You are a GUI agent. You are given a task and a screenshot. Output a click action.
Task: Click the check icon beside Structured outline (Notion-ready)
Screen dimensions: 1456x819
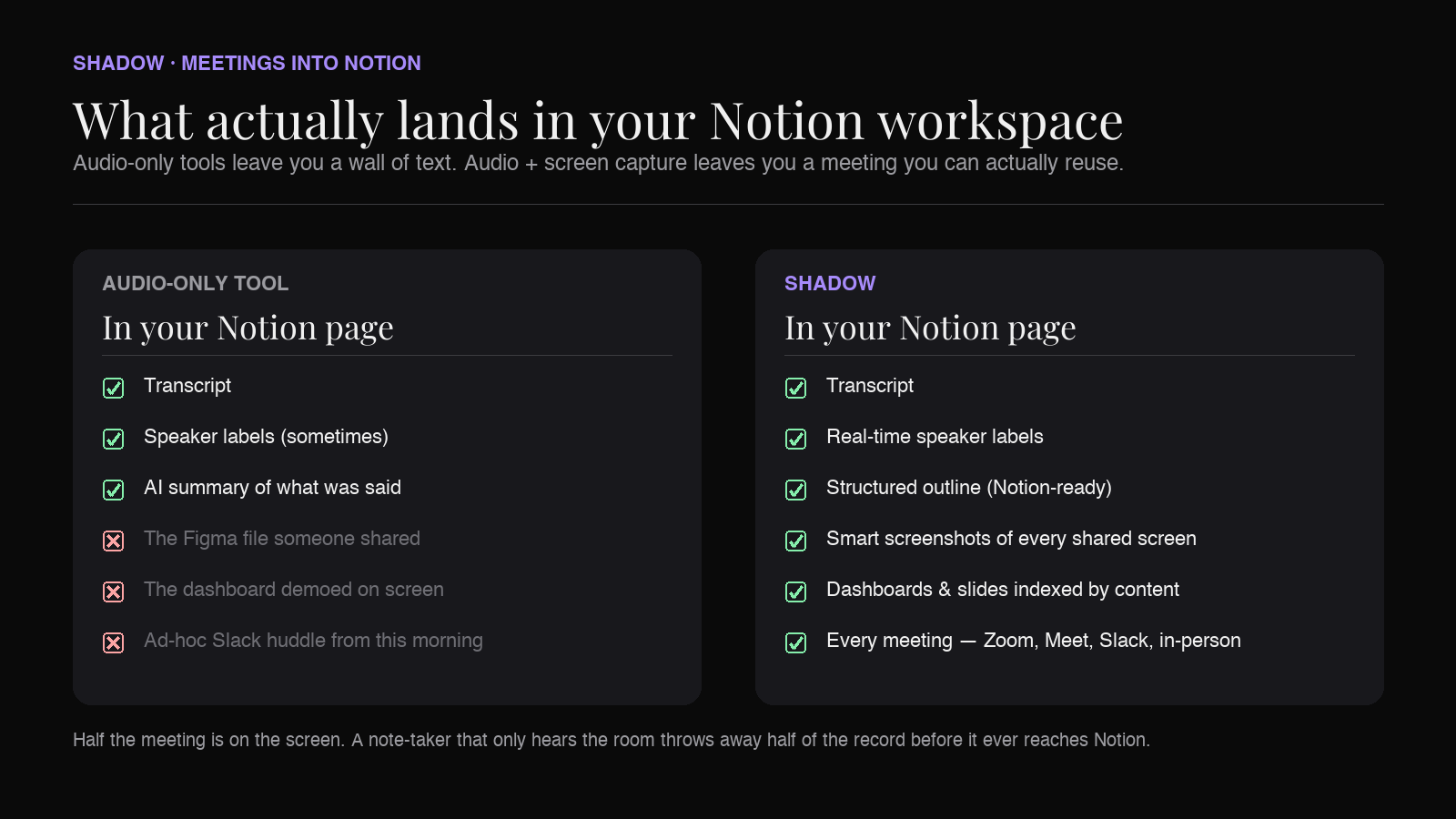click(795, 490)
